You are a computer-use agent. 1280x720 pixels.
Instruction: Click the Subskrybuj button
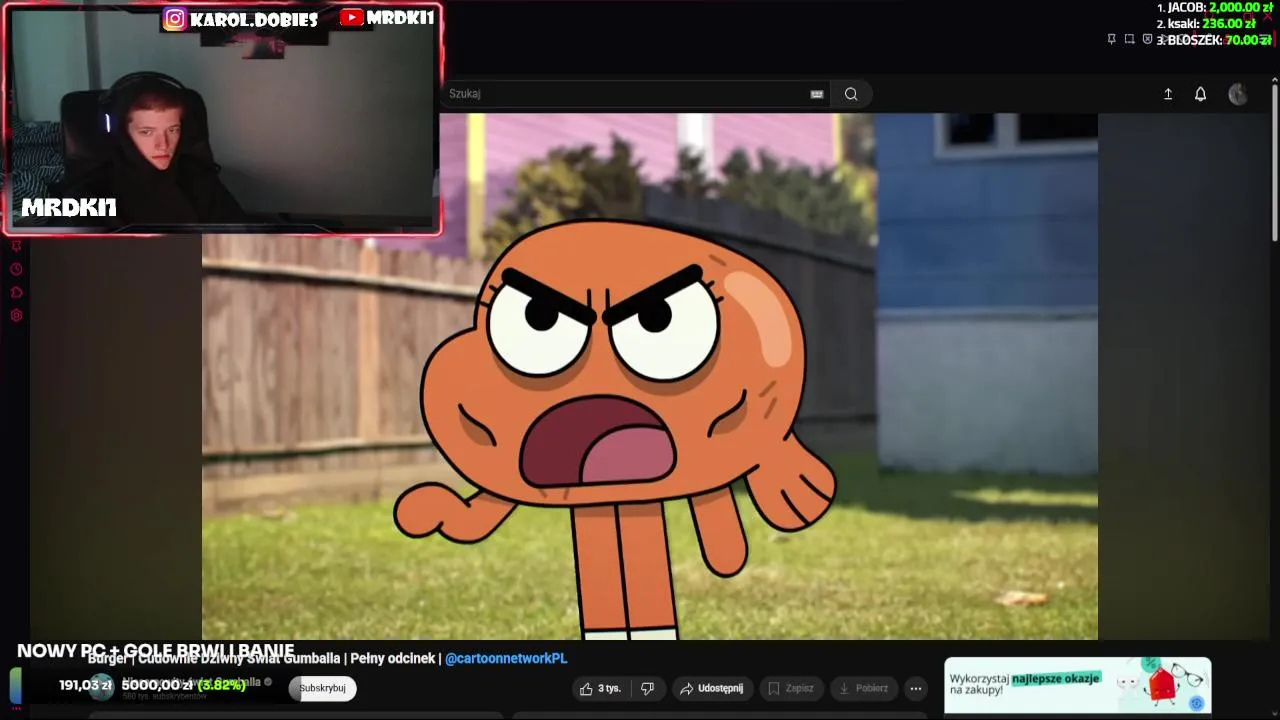pyautogui.click(x=322, y=688)
